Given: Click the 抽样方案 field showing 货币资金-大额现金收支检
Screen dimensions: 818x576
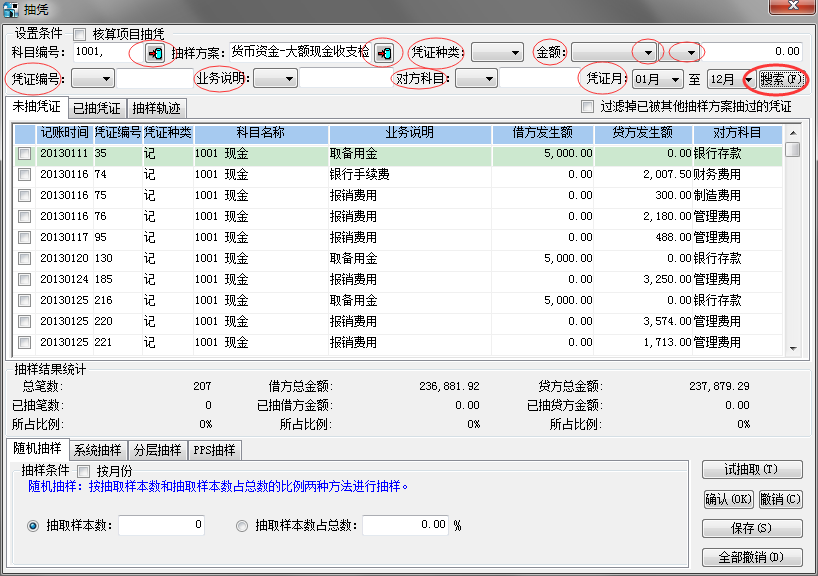Looking at the screenshot, I should point(301,53).
